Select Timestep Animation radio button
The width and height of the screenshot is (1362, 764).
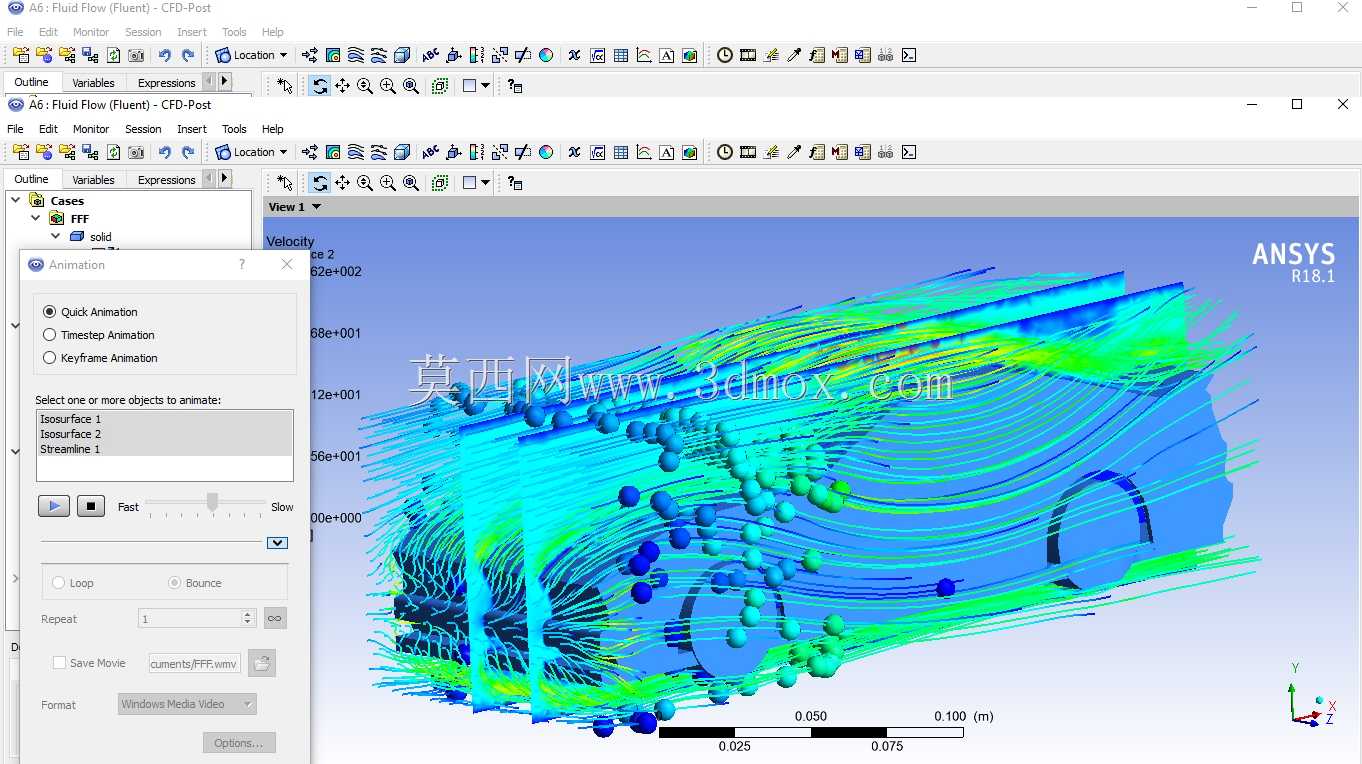tap(49, 335)
